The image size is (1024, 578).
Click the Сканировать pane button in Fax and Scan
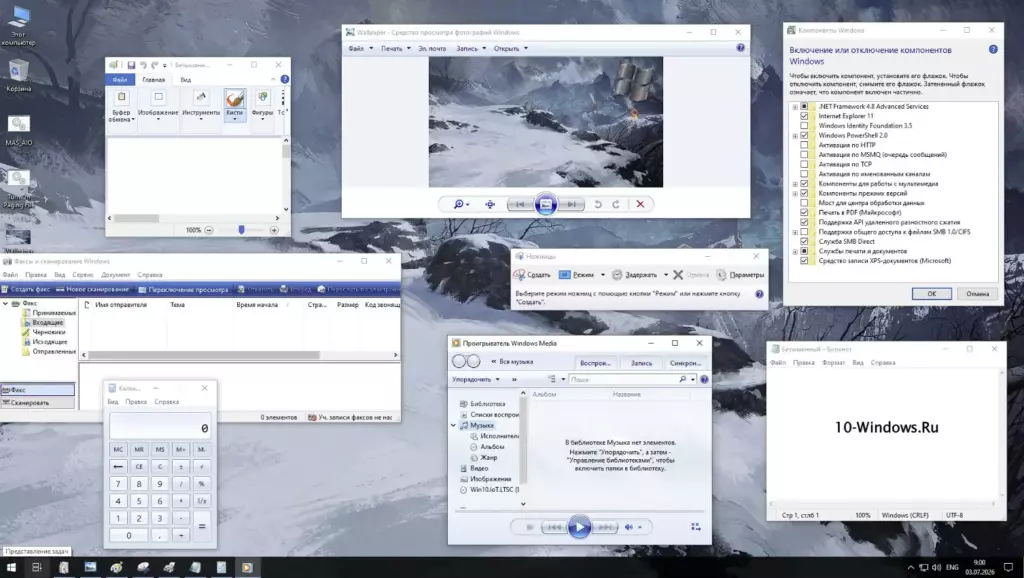[x=38, y=402]
